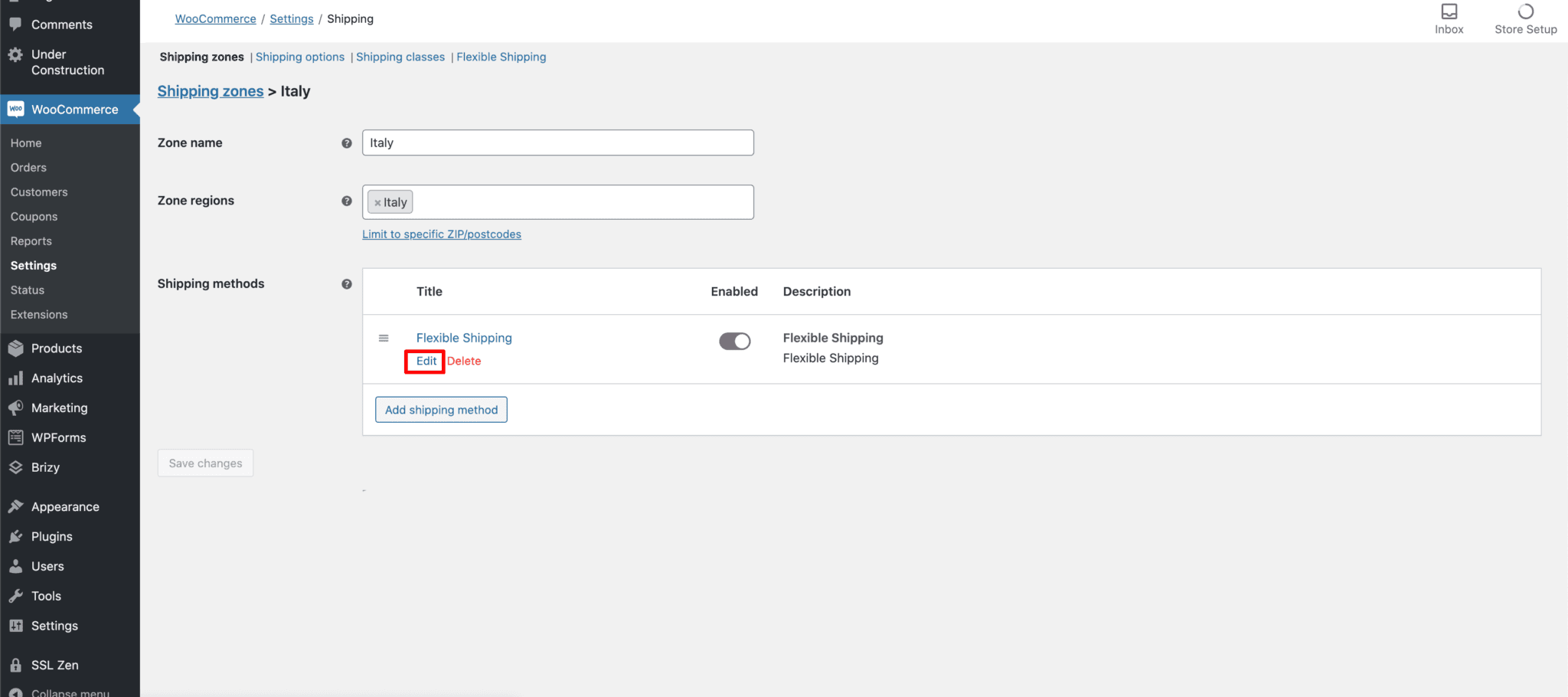Click the Title column header
The height and width of the screenshot is (697, 1568).
(x=430, y=291)
